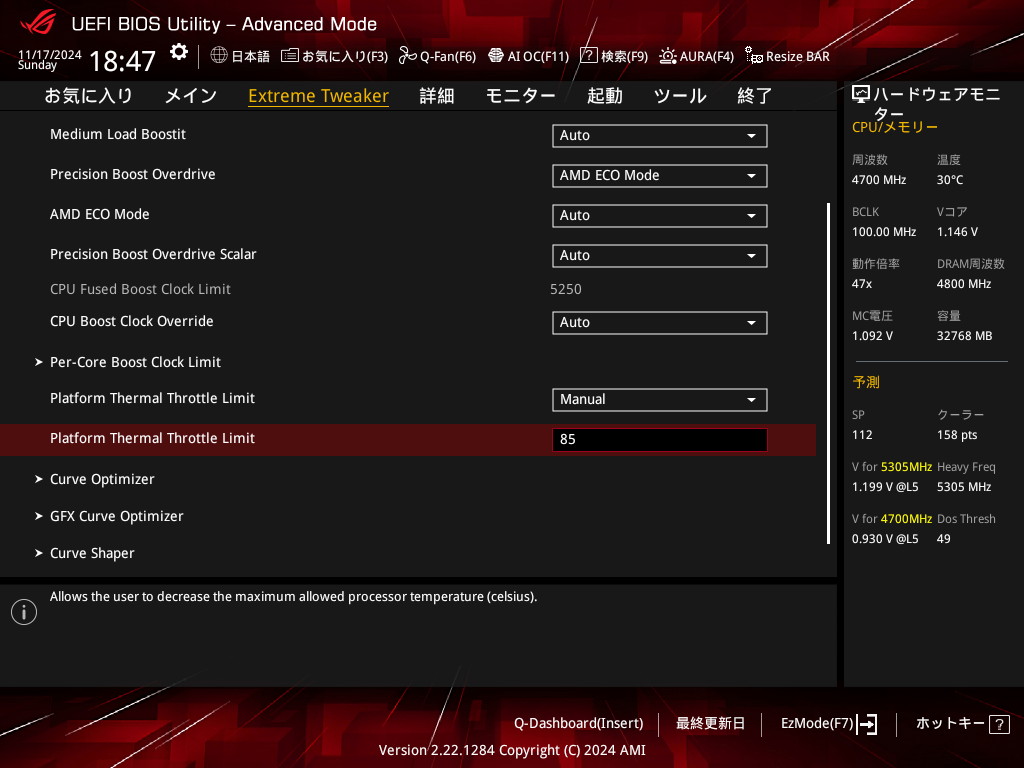Open Q-Fan control fan icon
The image size is (1024, 768).
point(408,56)
